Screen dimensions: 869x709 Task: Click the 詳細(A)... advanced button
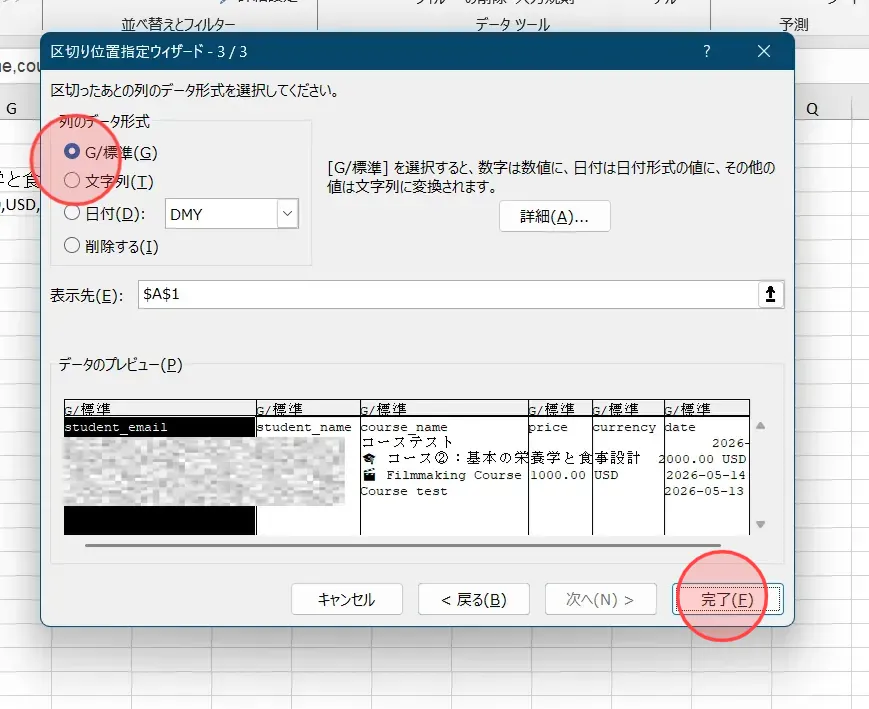(554, 216)
